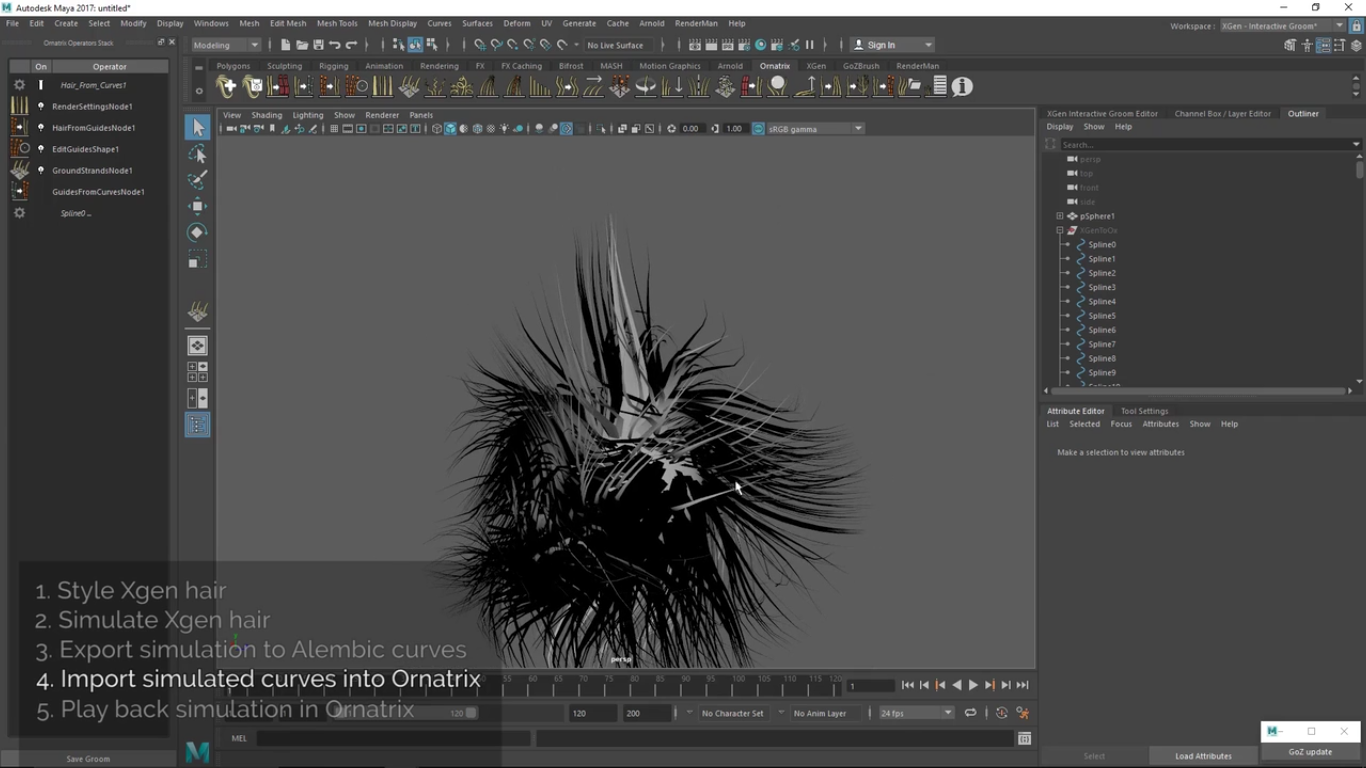Select Spline5 in the Outliner

[1102, 316]
